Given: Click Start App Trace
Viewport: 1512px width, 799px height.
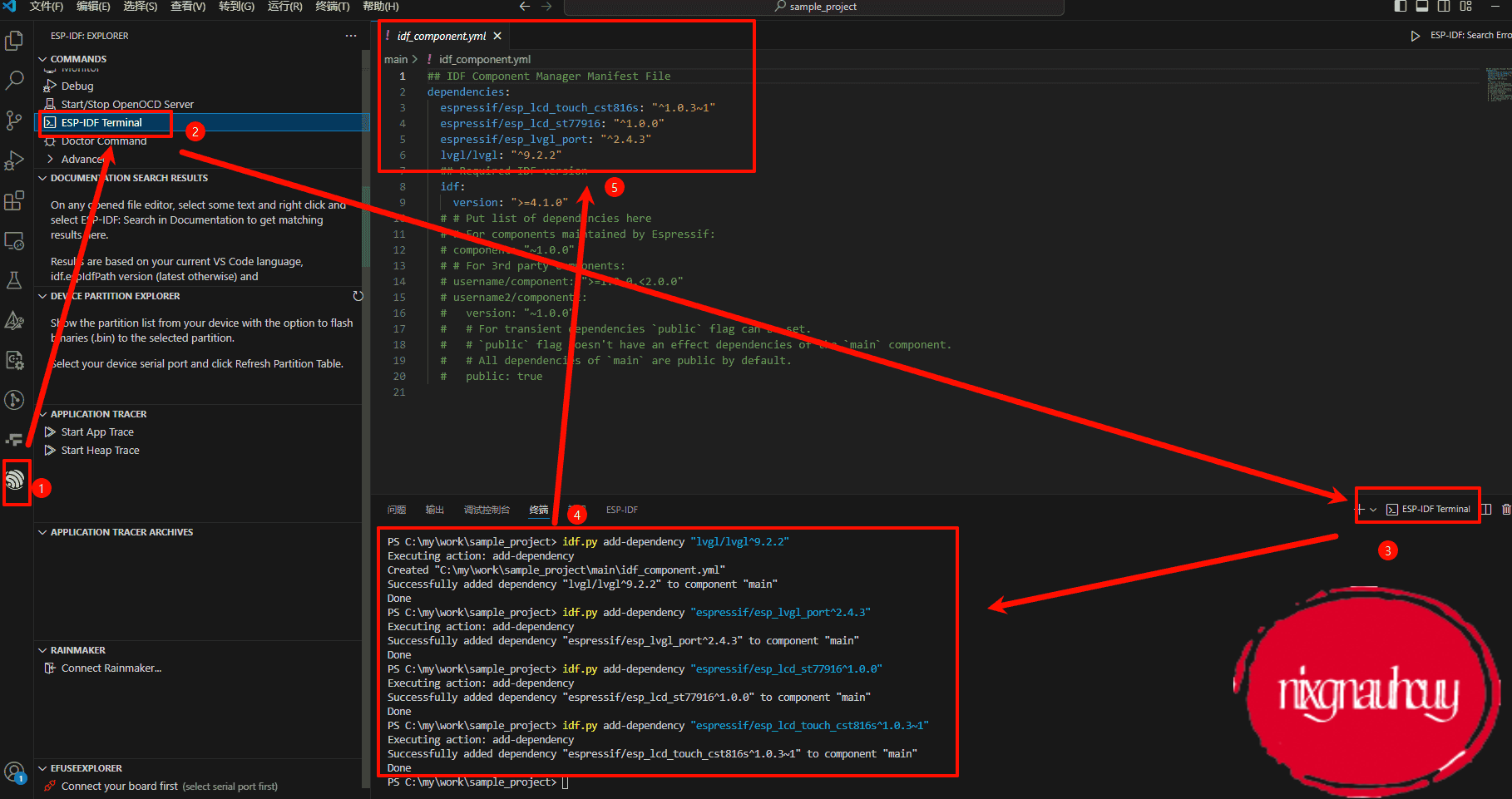Looking at the screenshot, I should click(96, 432).
